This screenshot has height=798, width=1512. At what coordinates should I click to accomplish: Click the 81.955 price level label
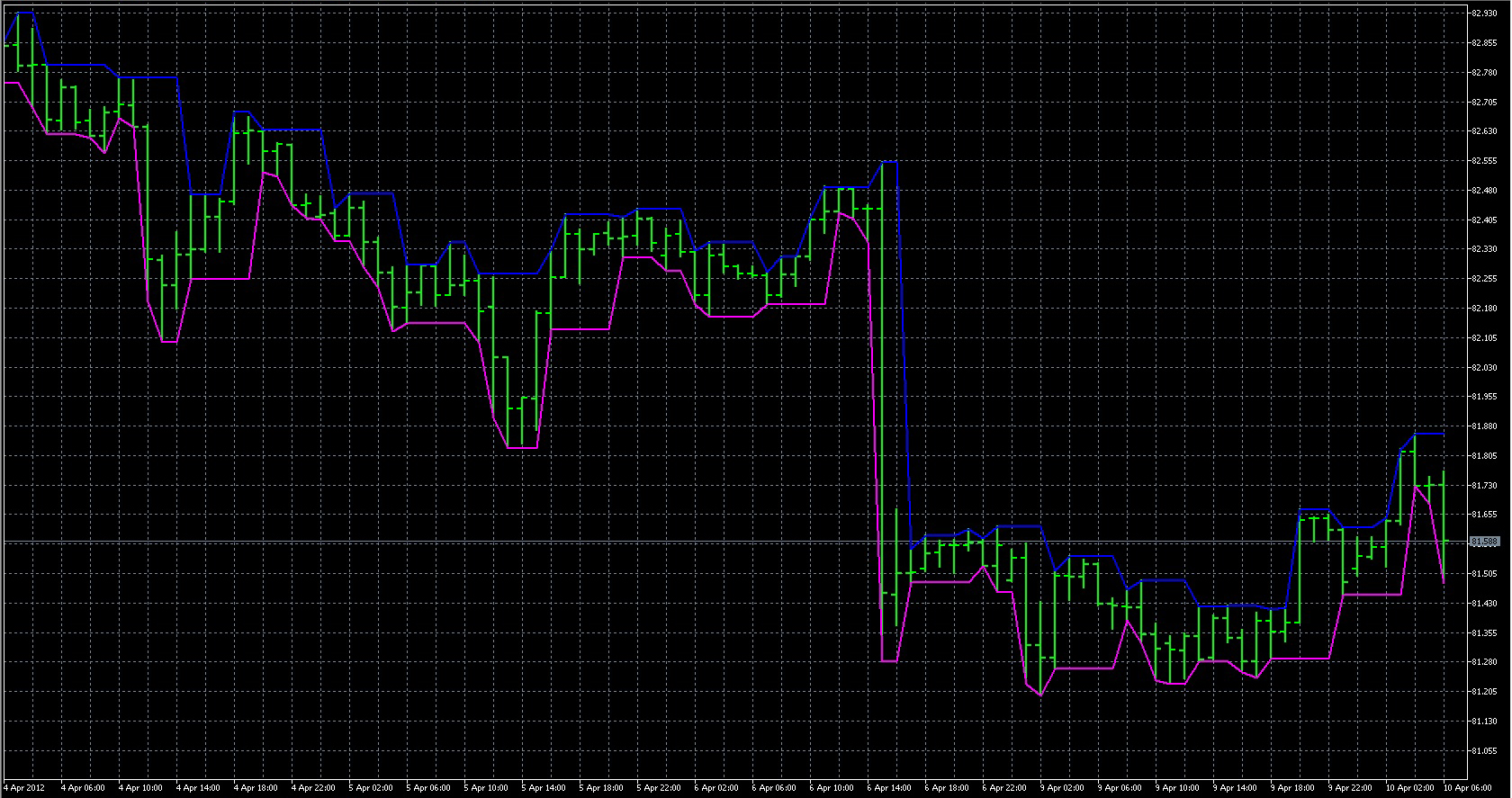(1485, 397)
